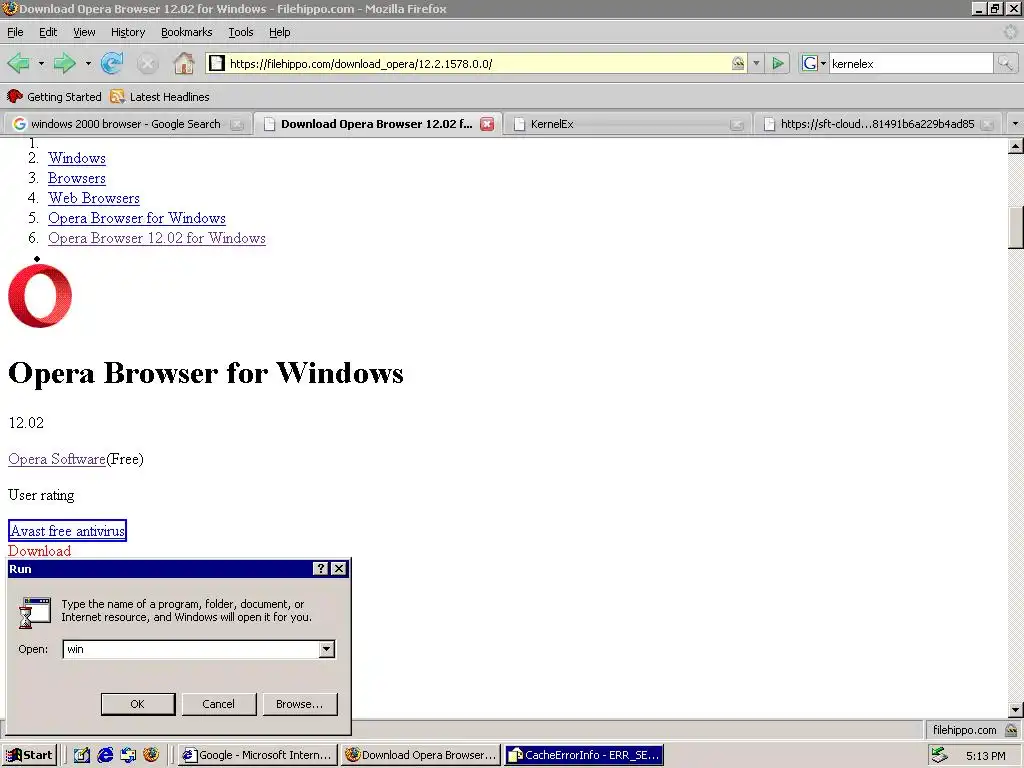Click the Run dialog help question button
This screenshot has height=768, width=1024.
[320, 569]
